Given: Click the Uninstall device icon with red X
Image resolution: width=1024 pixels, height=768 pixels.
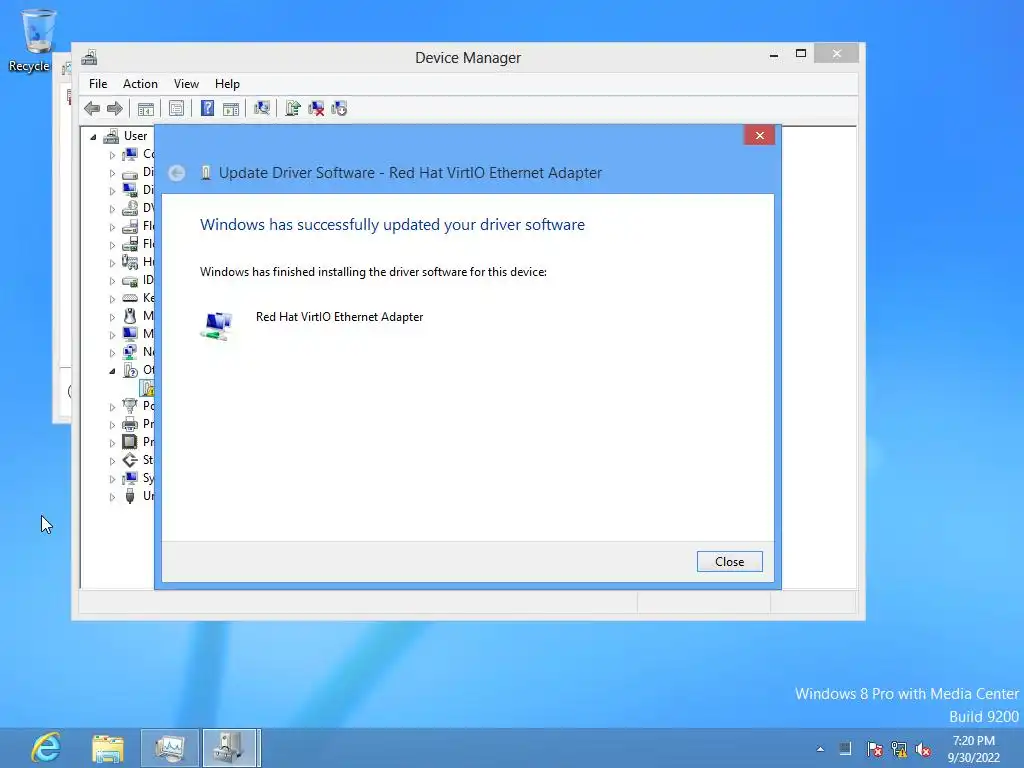Looking at the screenshot, I should click(x=316, y=108).
